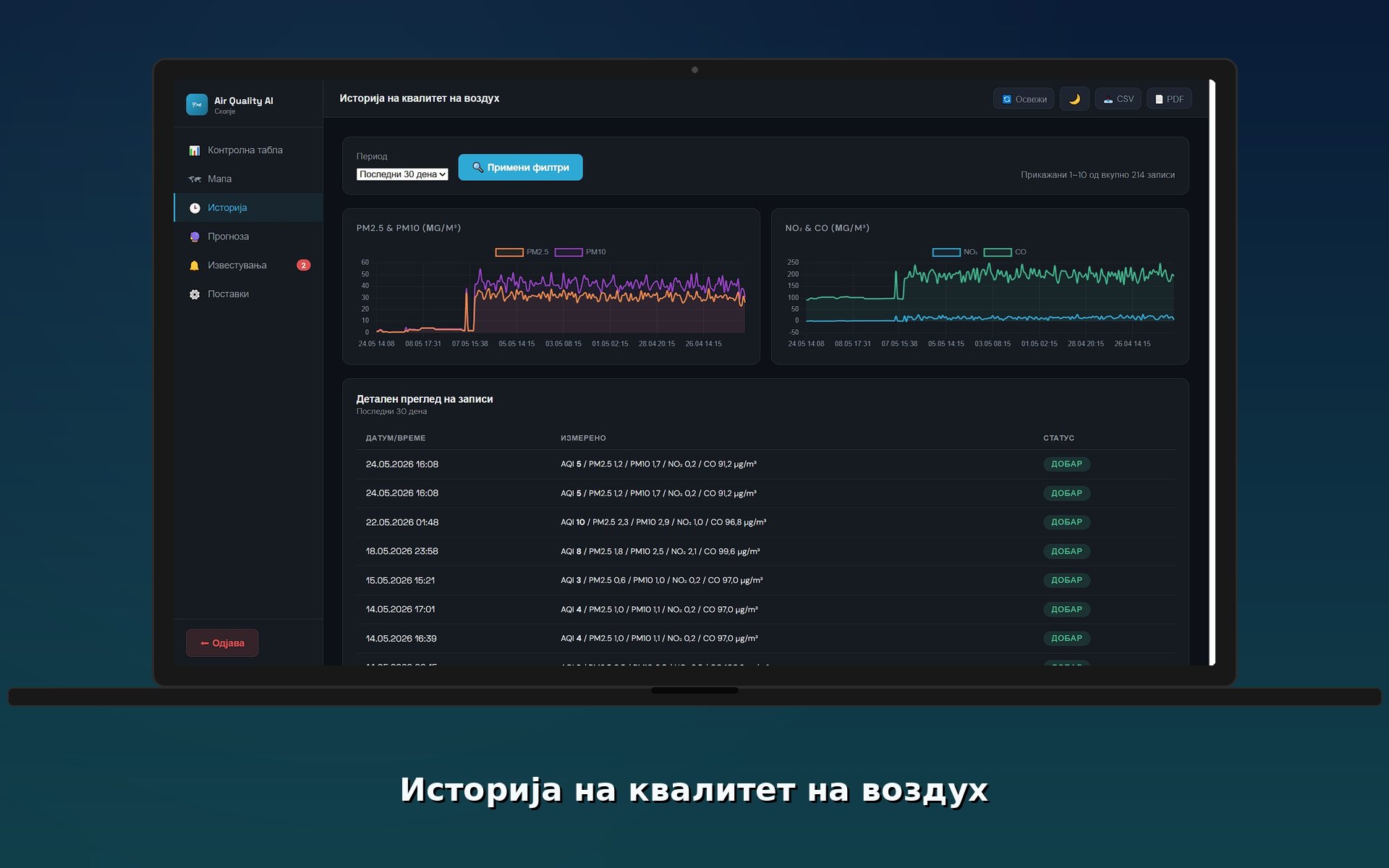
Task: Click ДОБАР badge in the 18.05.2026 23:58 row
Action: coord(1066,551)
